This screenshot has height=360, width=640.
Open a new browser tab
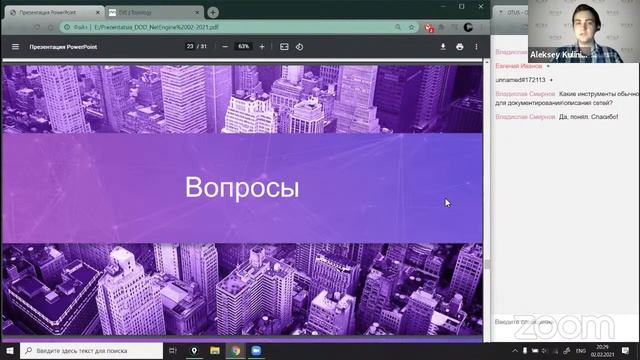coord(213,13)
